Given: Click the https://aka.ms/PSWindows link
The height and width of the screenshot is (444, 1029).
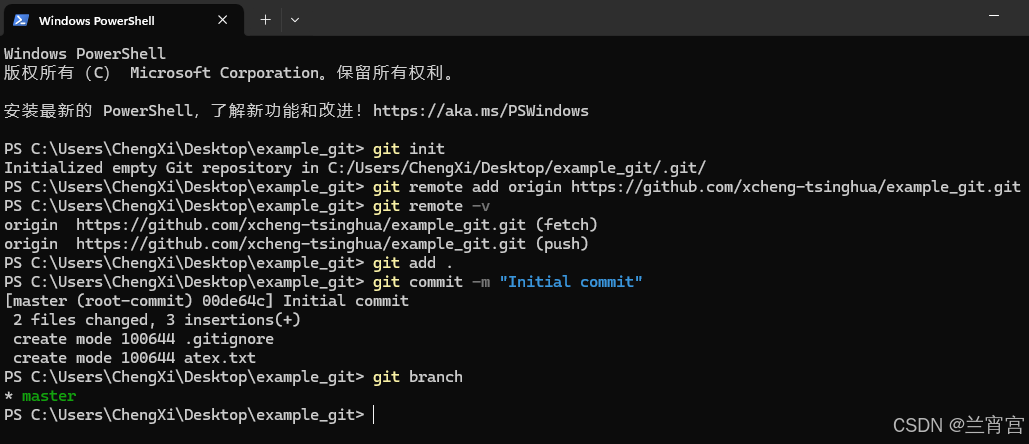Looking at the screenshot, I should [480, 111].
